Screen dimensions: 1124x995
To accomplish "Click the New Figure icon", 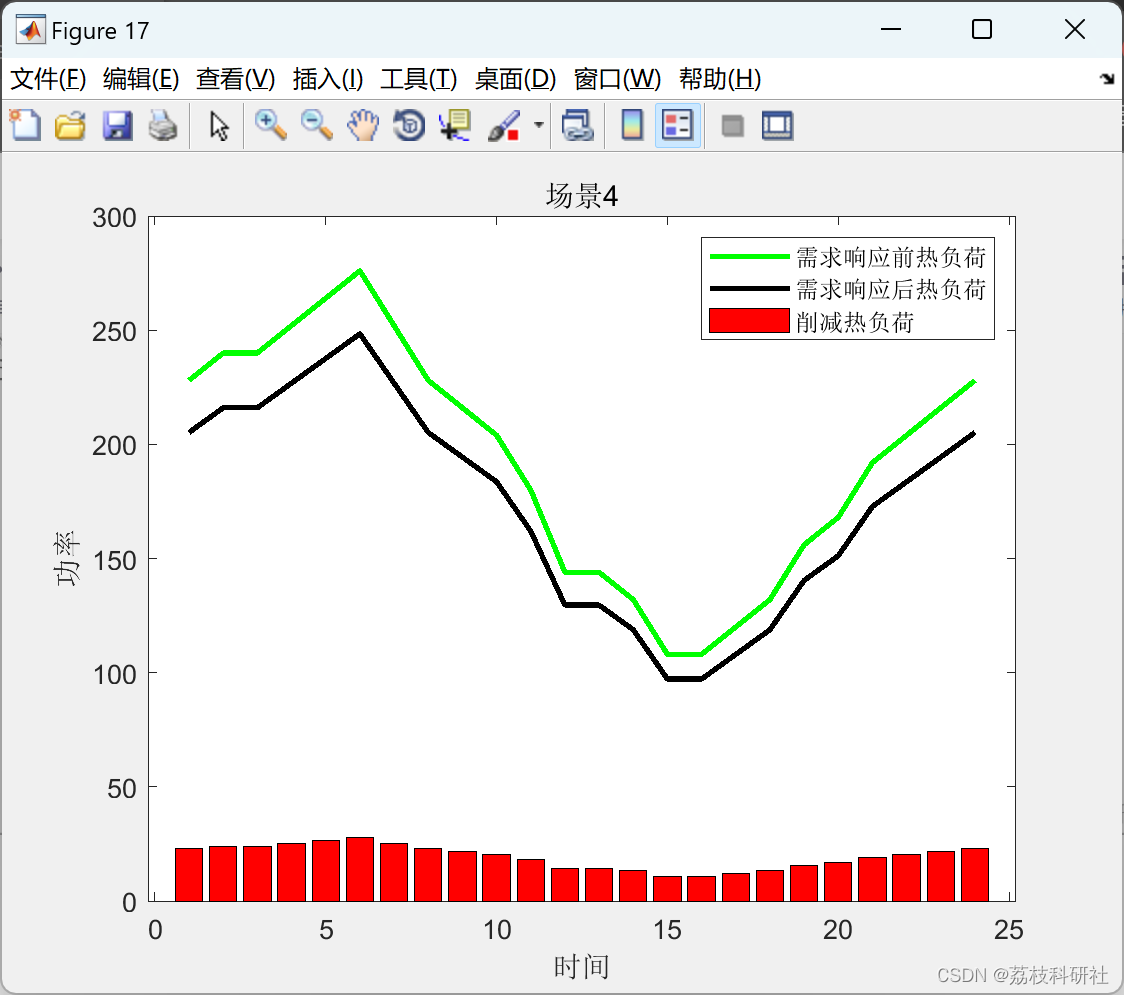I will point(25,125).
